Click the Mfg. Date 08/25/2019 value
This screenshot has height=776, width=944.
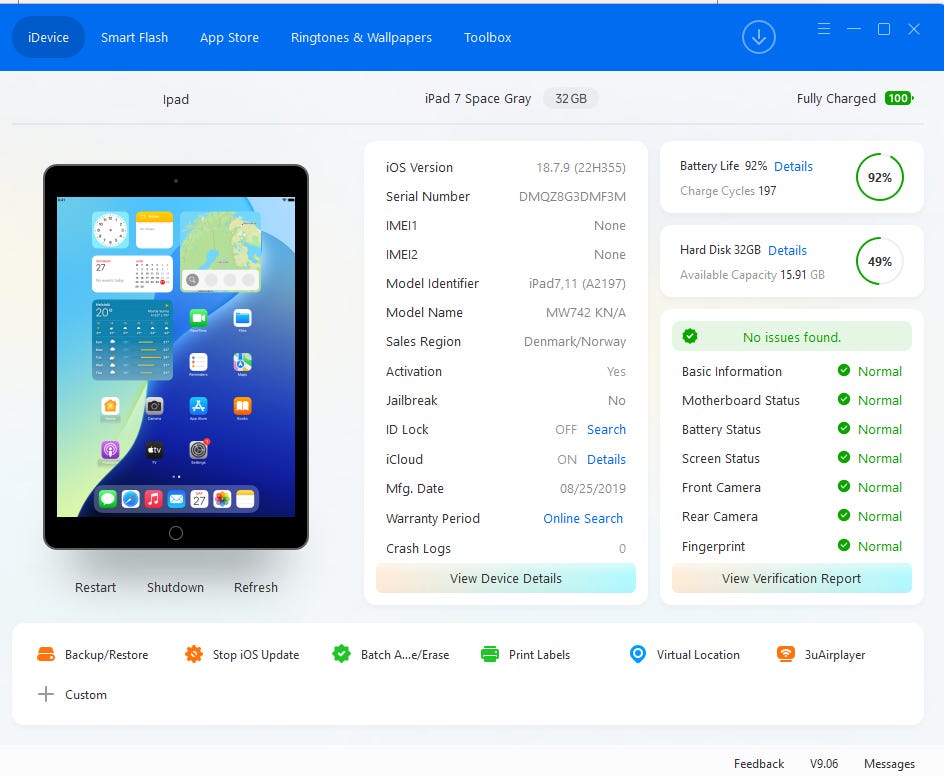(592, 488)
